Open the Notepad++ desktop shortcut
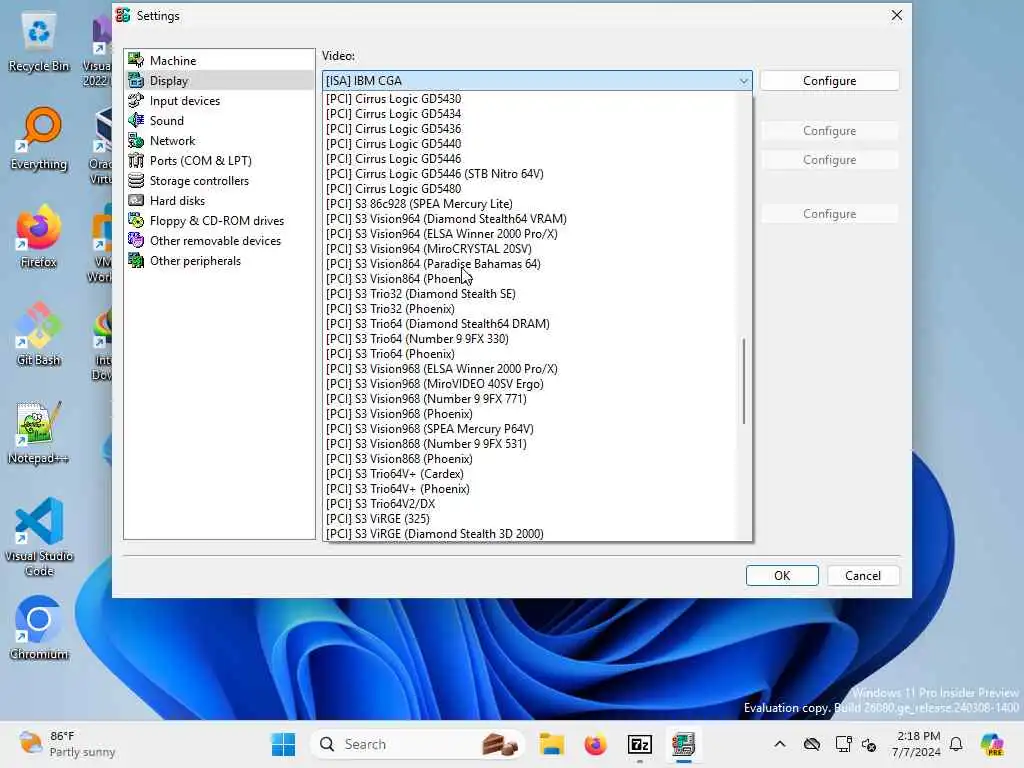 (x=39, y=433)
